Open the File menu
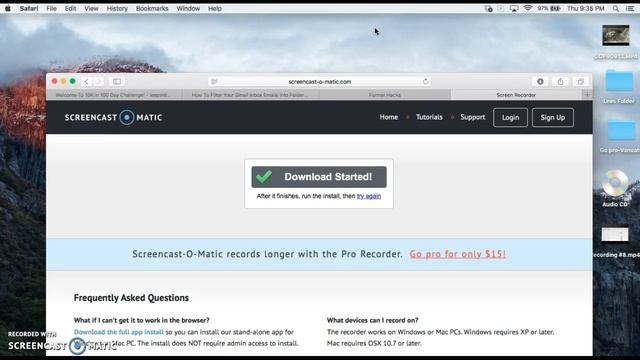 pos(51,9)
